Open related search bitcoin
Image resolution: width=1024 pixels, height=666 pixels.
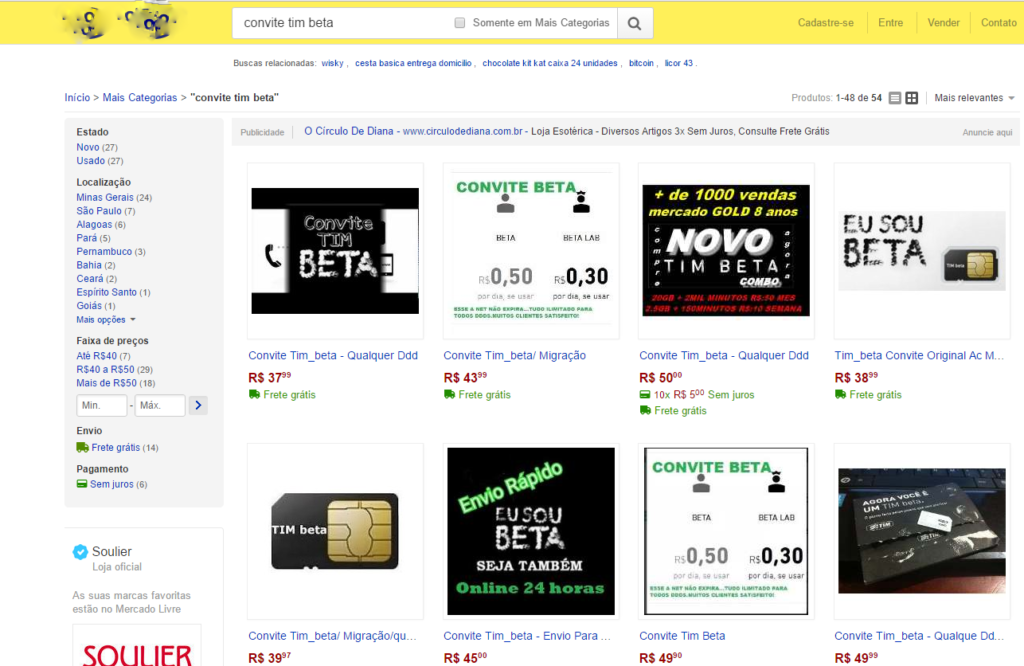pos(641,63)
